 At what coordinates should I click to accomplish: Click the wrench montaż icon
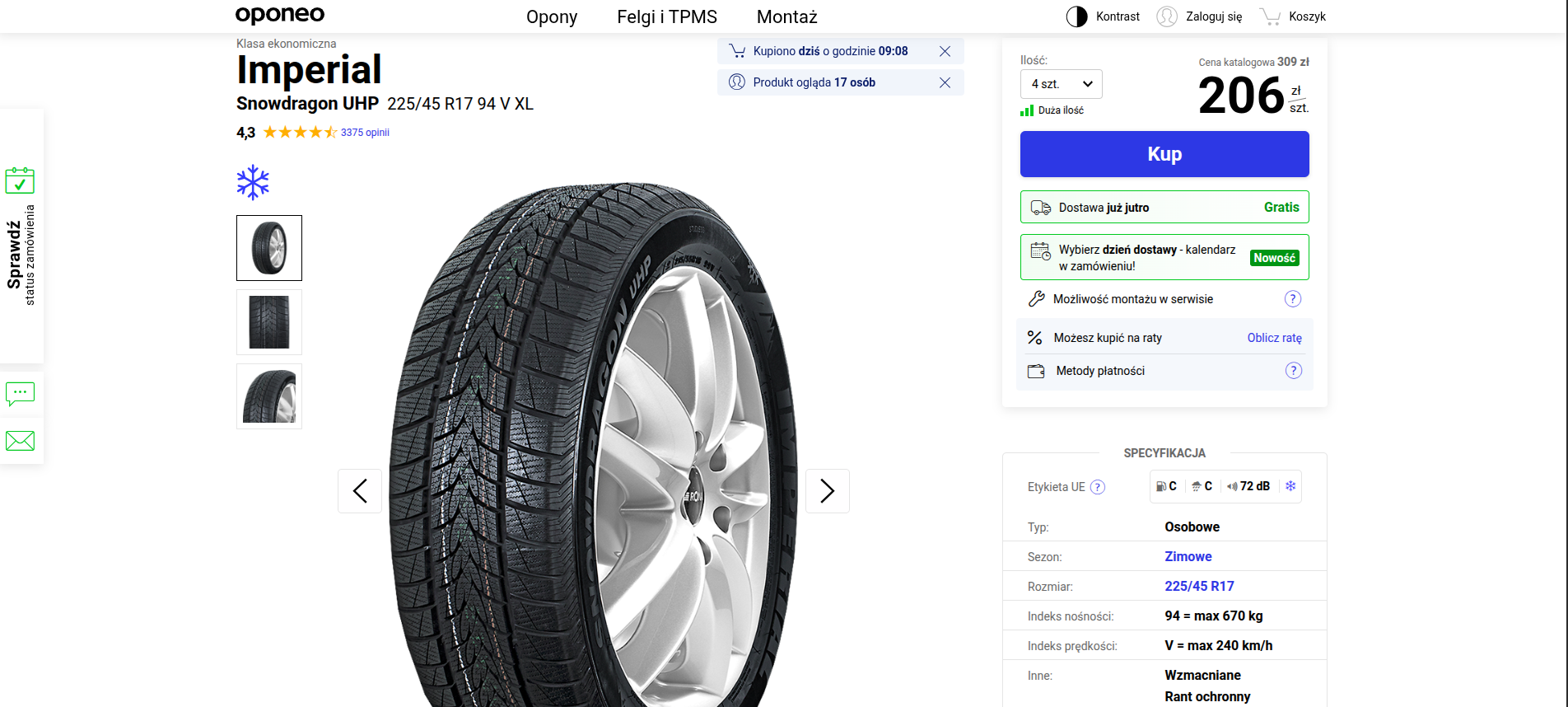(1037, 299)
